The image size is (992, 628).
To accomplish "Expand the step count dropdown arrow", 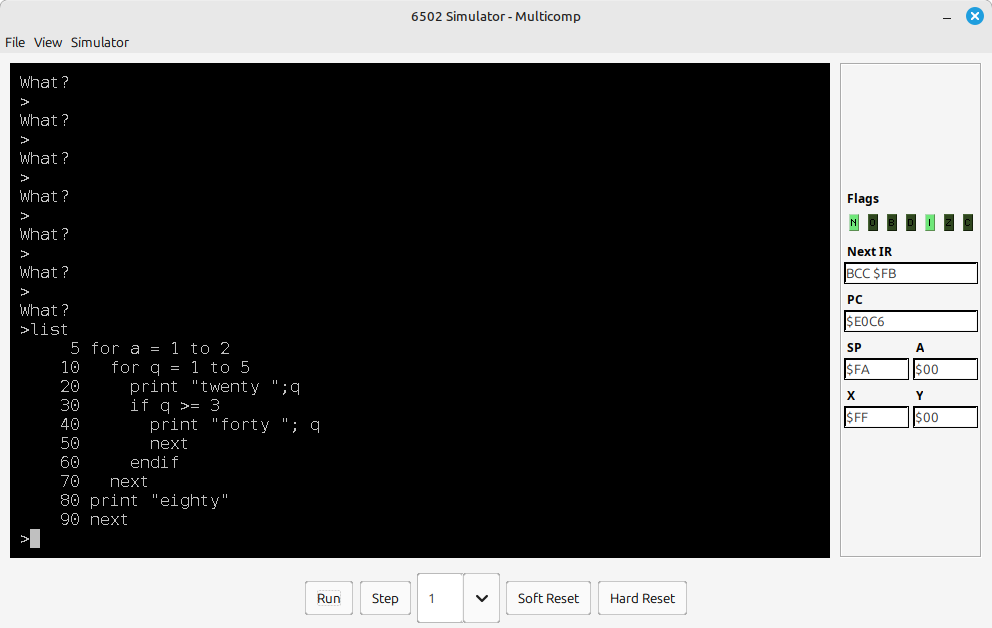I will 481,598.
